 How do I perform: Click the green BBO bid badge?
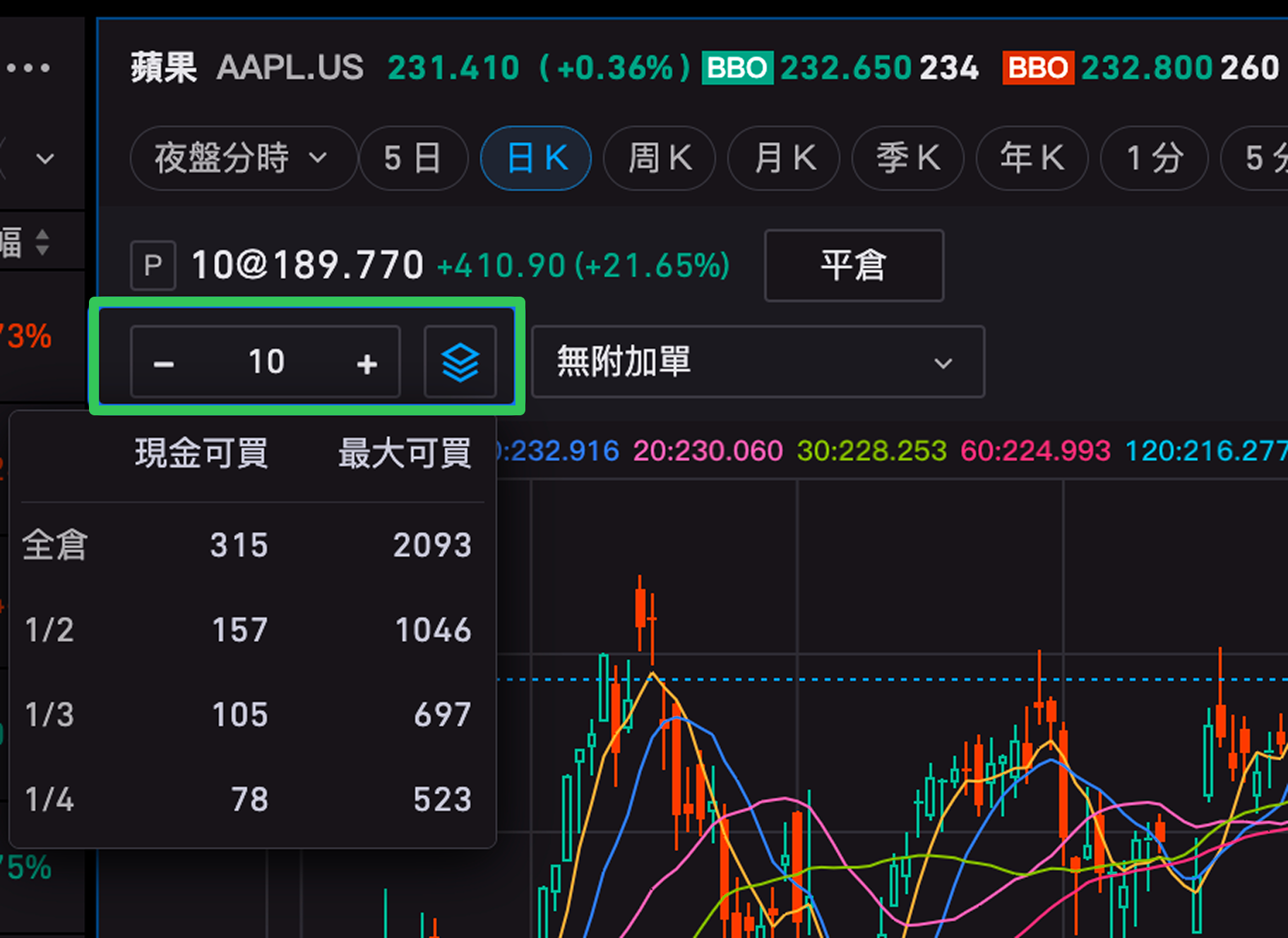[737, 68]
